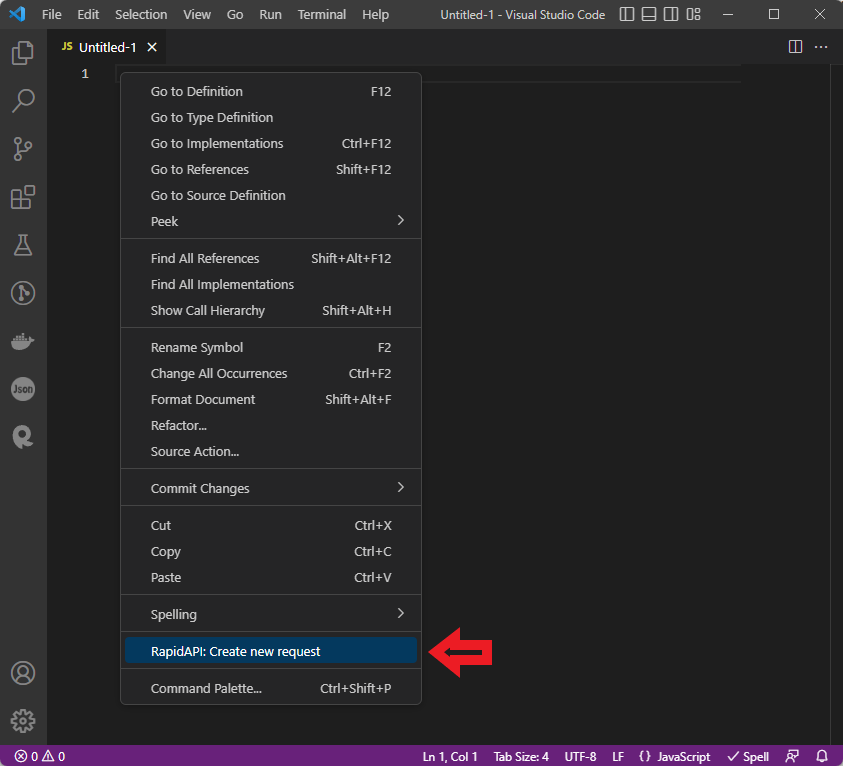Toggle primary side bar layout icon
Image resolution: width=843 pixels, height=766 pixels.
[x=627, y=14]
